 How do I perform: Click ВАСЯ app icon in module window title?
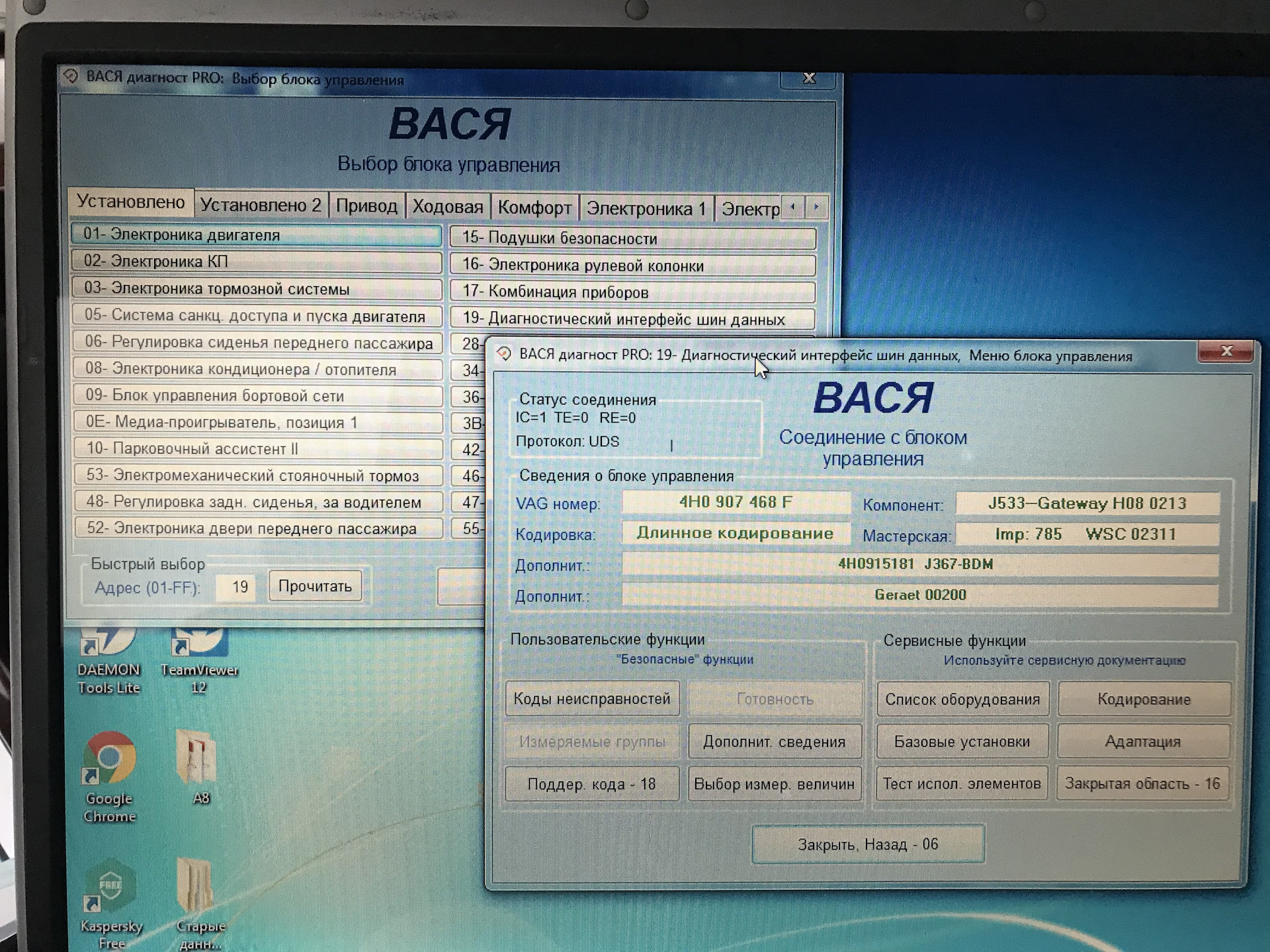coord(504,354)
